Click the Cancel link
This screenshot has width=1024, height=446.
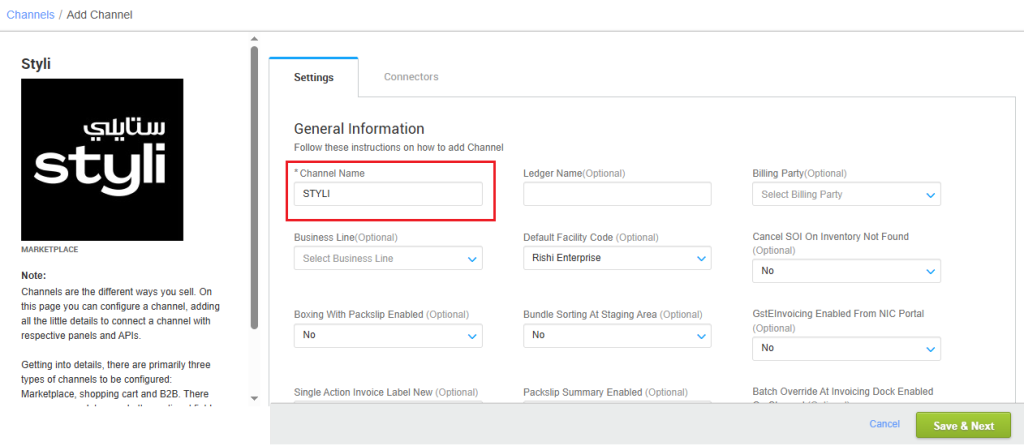click(x=884, y=425)
